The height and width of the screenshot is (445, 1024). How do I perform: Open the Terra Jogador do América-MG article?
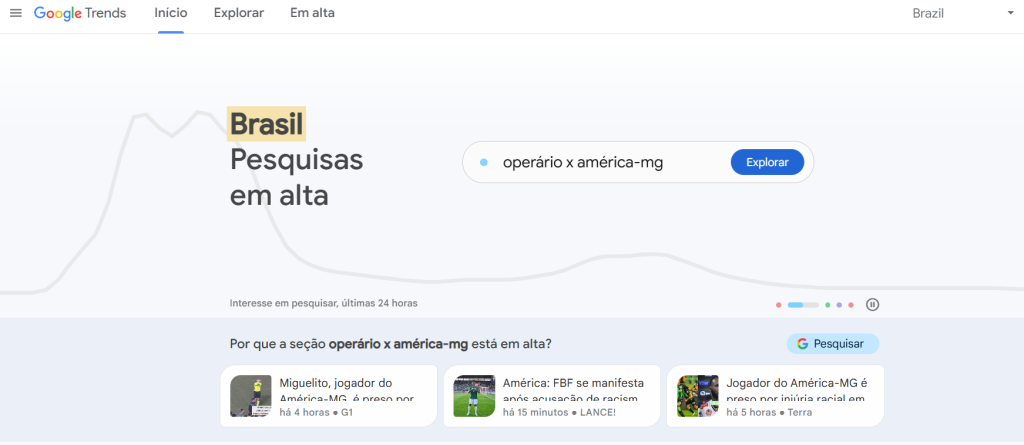point(775,396)
